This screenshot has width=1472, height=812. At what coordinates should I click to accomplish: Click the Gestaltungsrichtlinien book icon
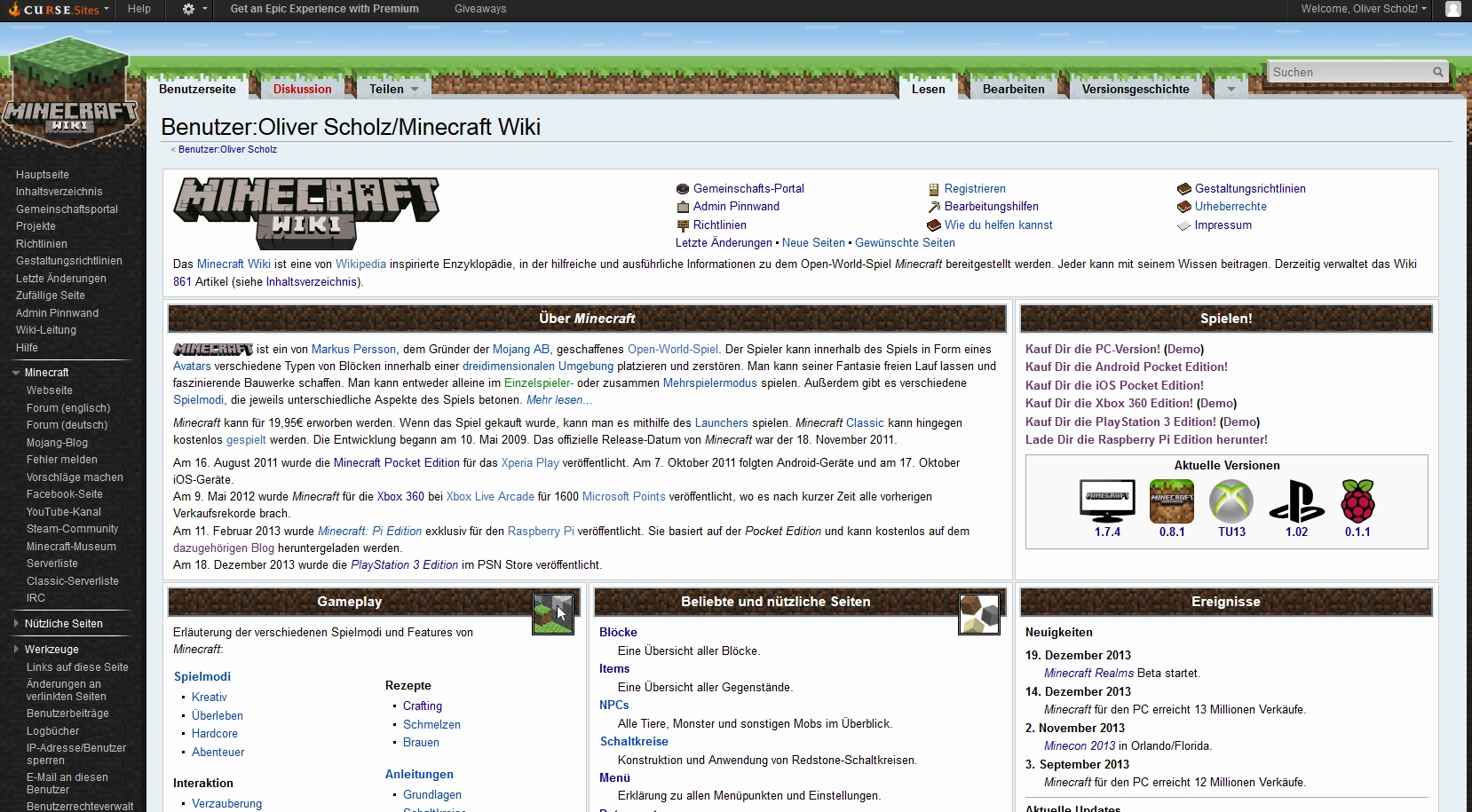click(1183, 189)
